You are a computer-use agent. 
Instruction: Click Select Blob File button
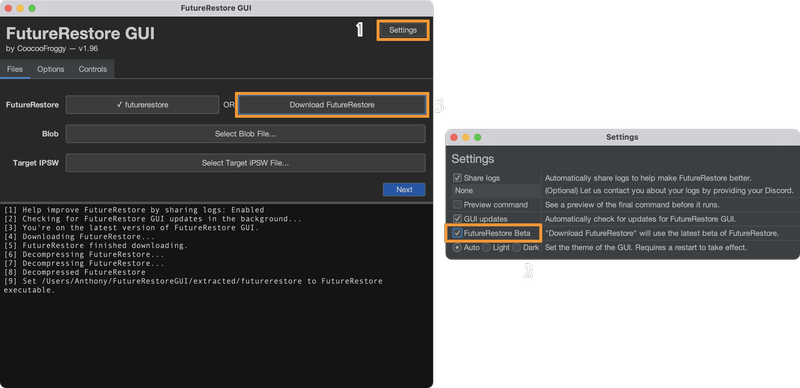[245, 134]
